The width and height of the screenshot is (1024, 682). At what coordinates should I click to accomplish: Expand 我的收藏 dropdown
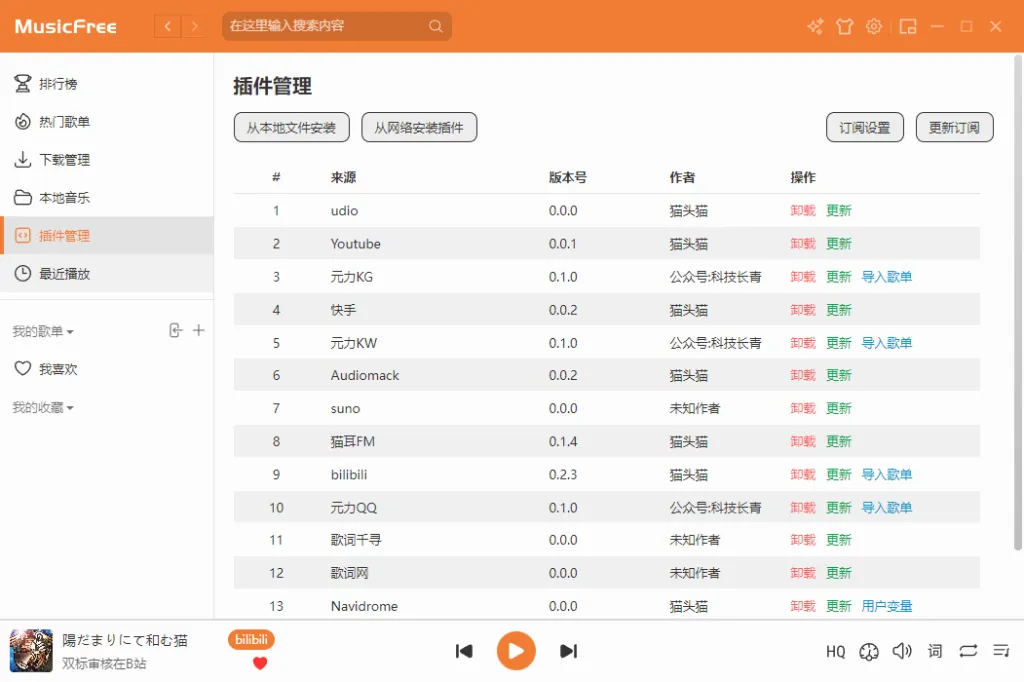(x=43, y=408)
